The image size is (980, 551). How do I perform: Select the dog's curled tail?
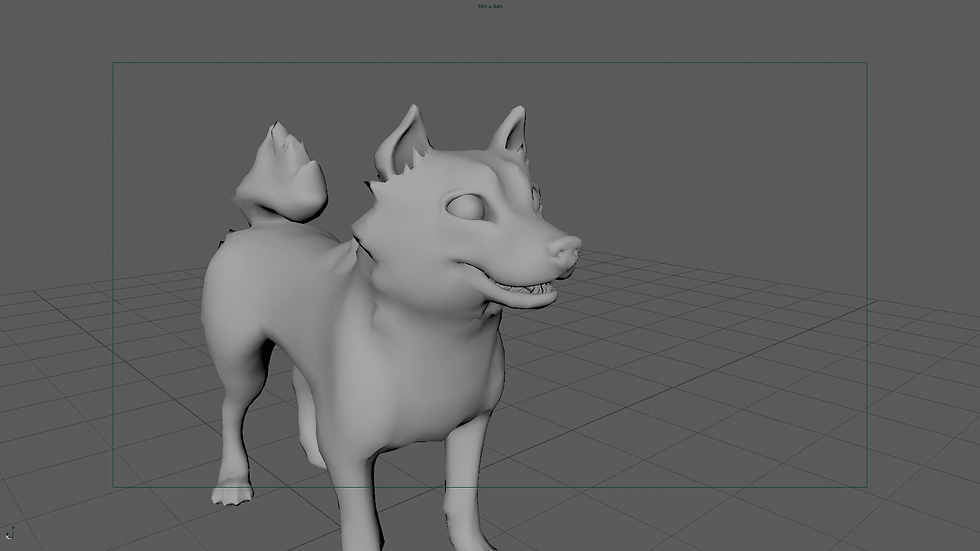pos(283,175)
